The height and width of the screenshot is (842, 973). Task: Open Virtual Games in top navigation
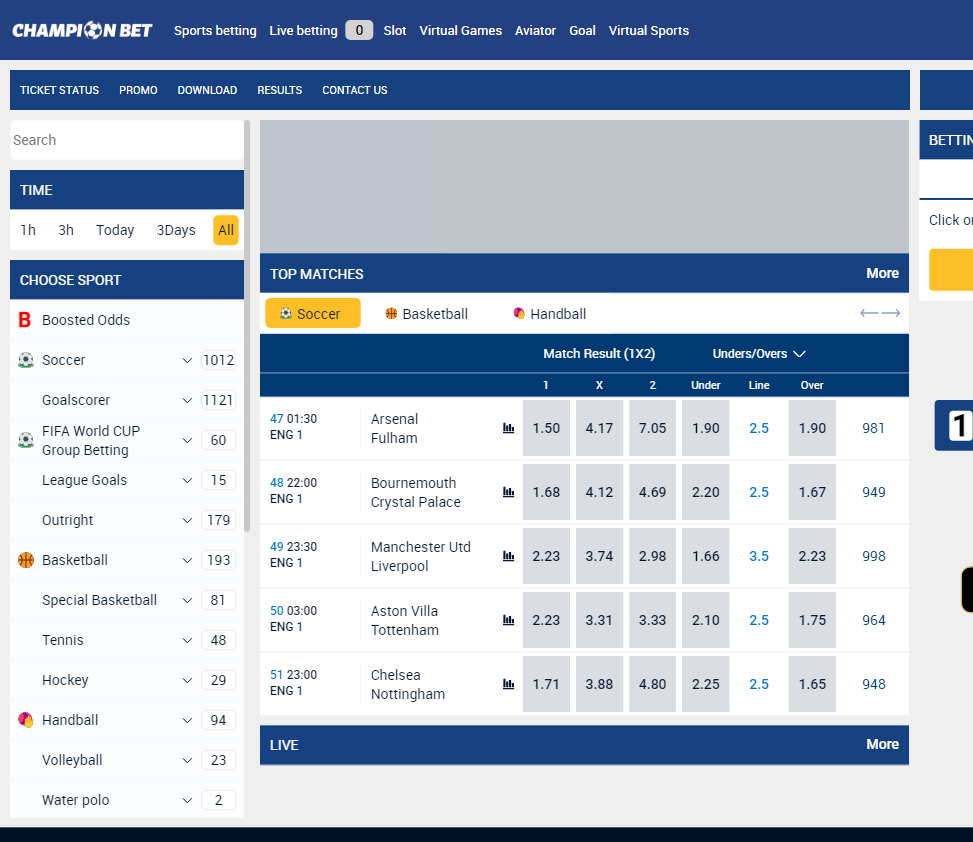[460, 30]
